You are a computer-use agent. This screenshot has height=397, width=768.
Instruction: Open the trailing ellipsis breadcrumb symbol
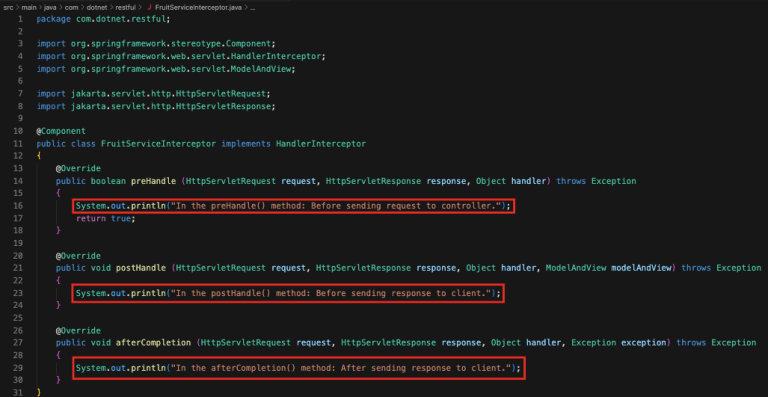click(253, 8)
